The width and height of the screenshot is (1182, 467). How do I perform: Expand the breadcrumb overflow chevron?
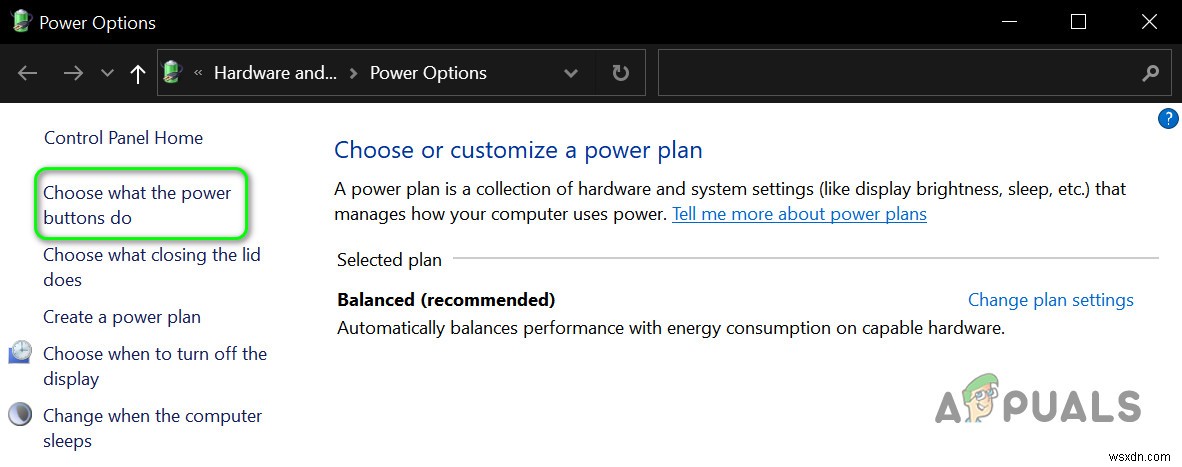(200, 73)
